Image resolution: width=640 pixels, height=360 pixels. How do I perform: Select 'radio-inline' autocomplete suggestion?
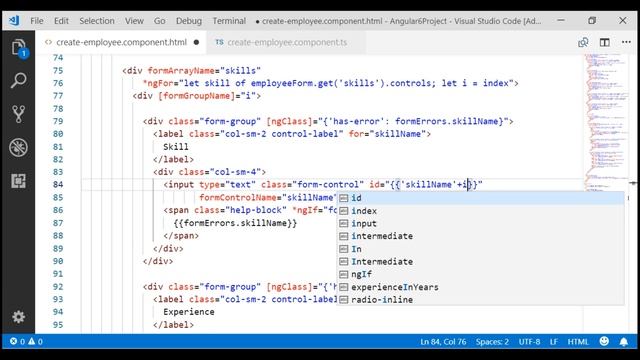click(x=481, y=300)
